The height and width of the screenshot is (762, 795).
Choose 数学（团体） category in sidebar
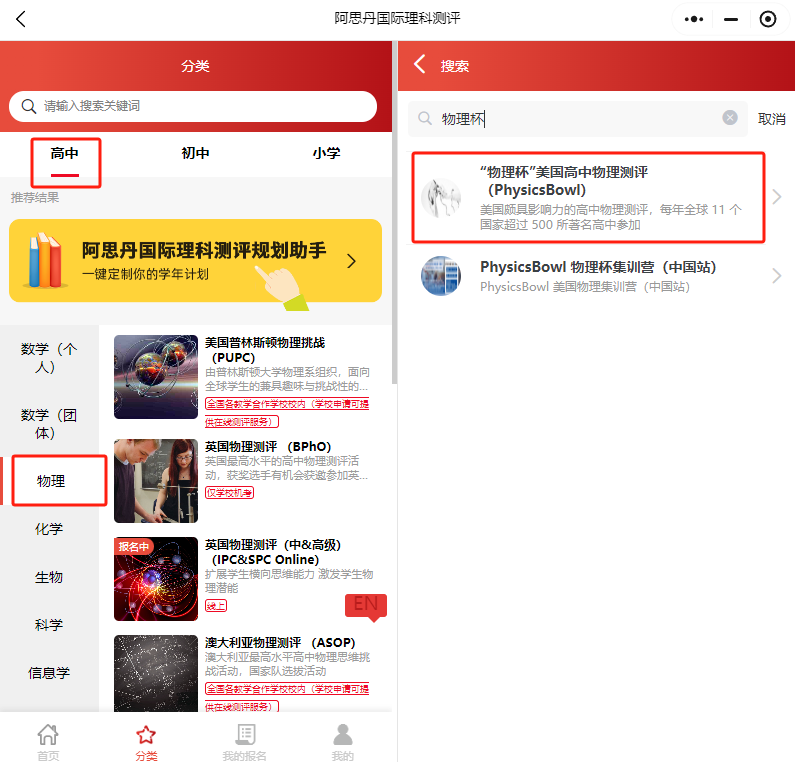click(x=49, y=424)
